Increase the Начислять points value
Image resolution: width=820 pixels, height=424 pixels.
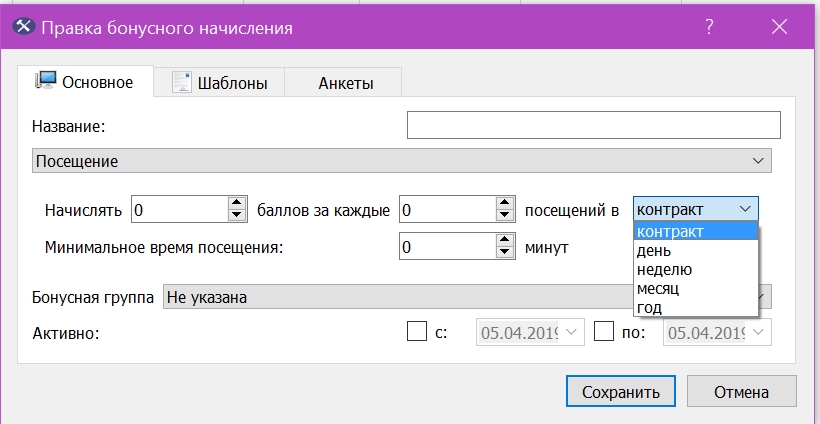point(237,203)
